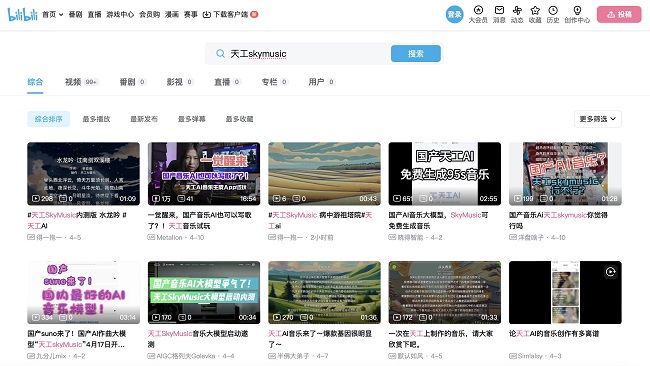Screen dimensions: 650x366
Task: Select 最多播放 sort option
Action: click(x=96, y=119)
